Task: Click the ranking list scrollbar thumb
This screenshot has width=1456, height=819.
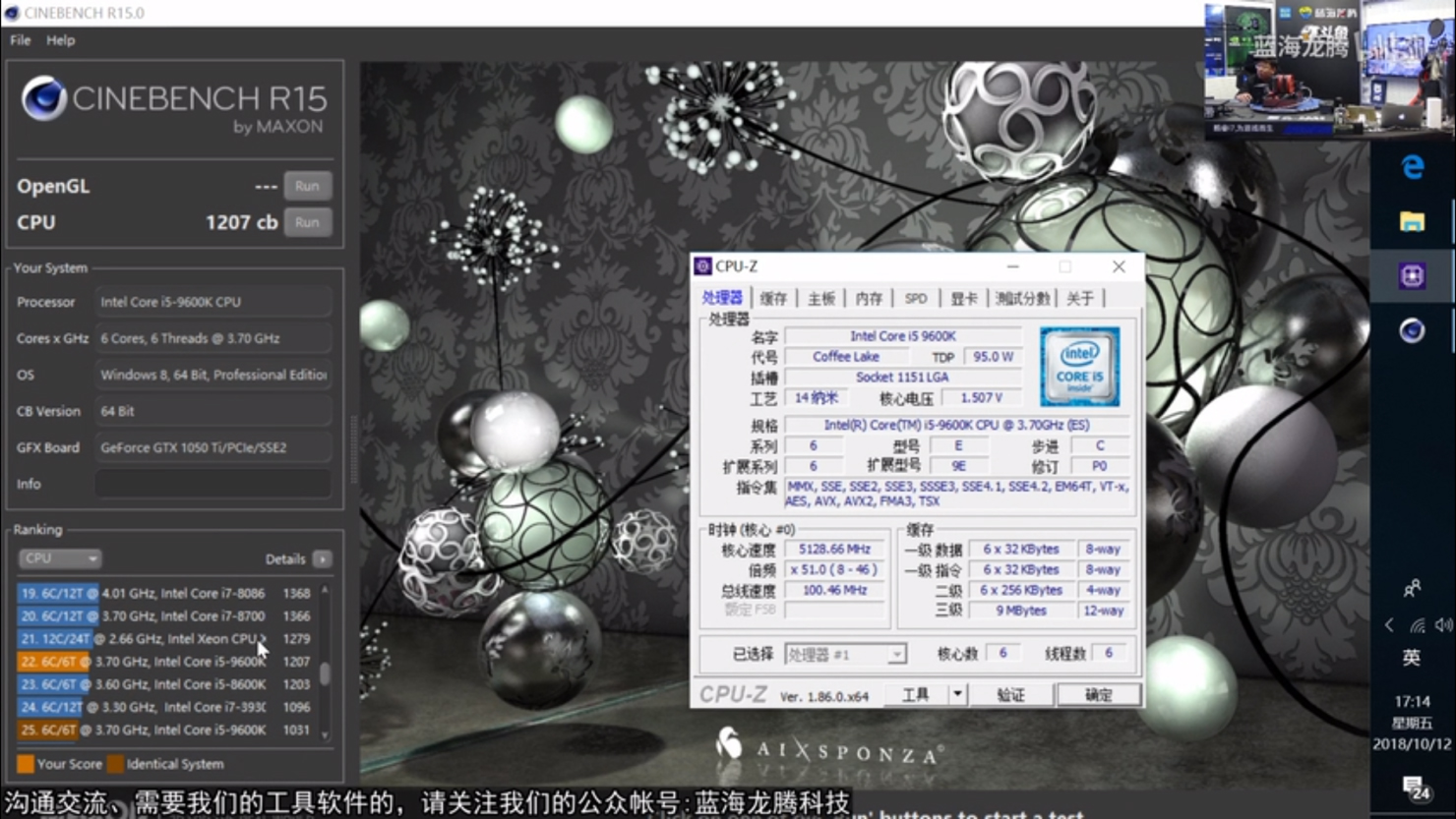Action: click(x=325, y=673)
